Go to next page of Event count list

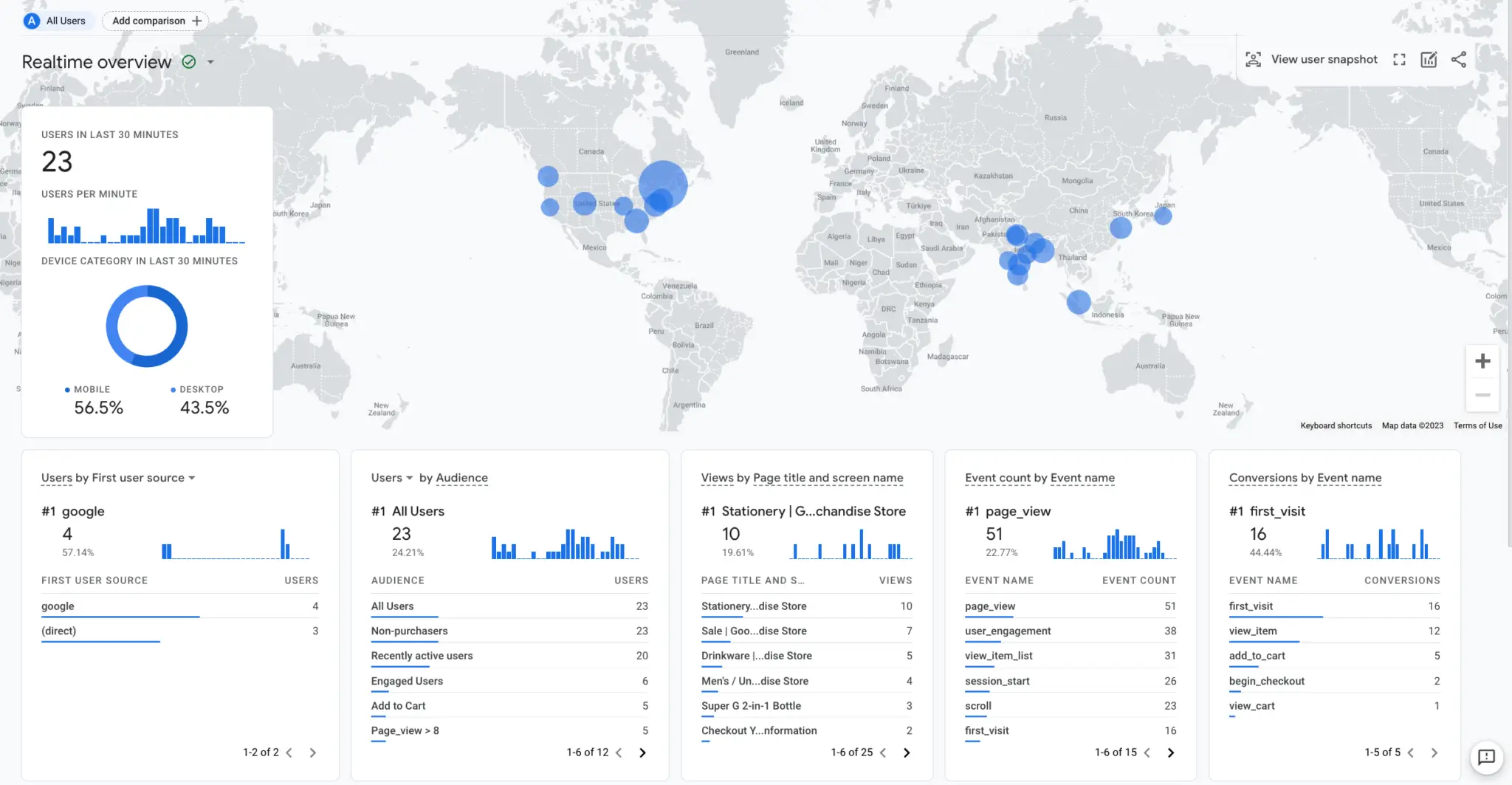click(1172, 752)
